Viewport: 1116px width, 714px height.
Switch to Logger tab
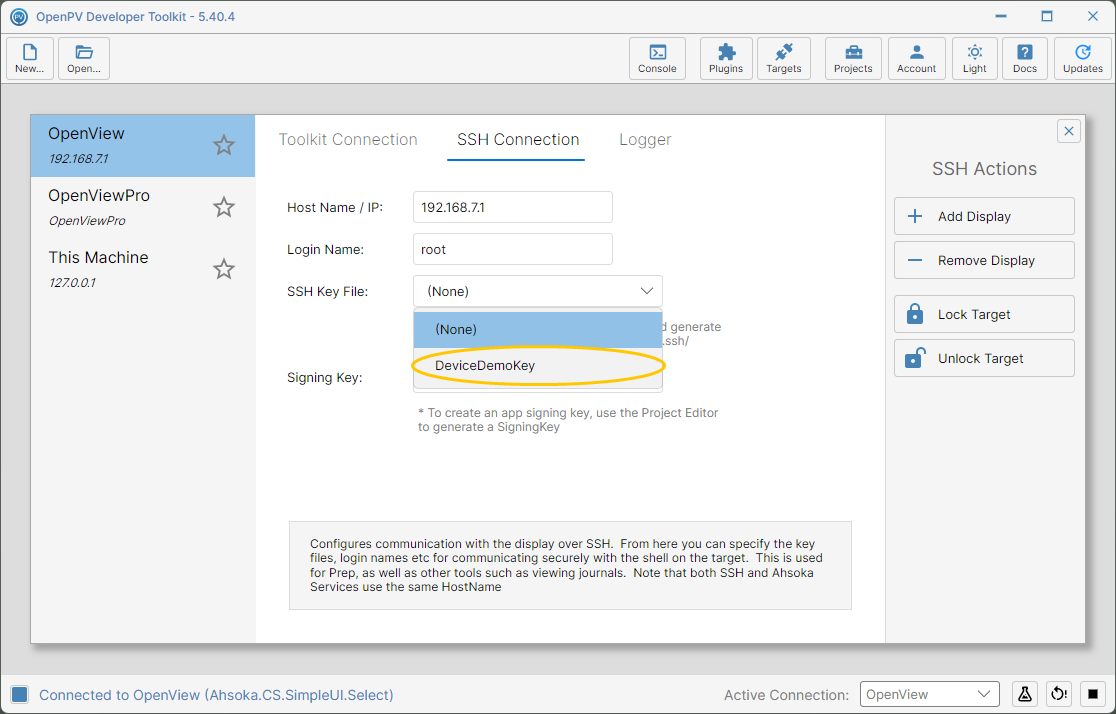645,140
